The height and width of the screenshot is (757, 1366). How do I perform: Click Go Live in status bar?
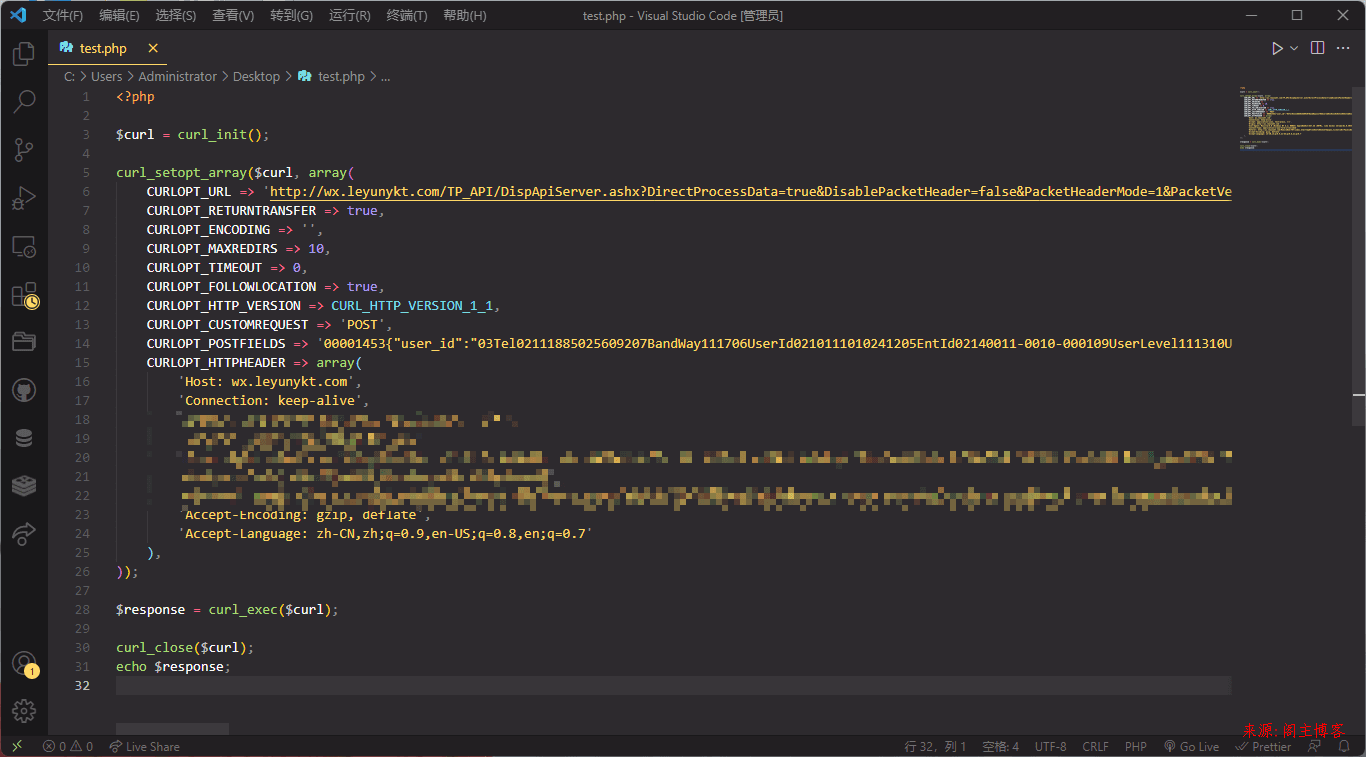[1191, 746]
